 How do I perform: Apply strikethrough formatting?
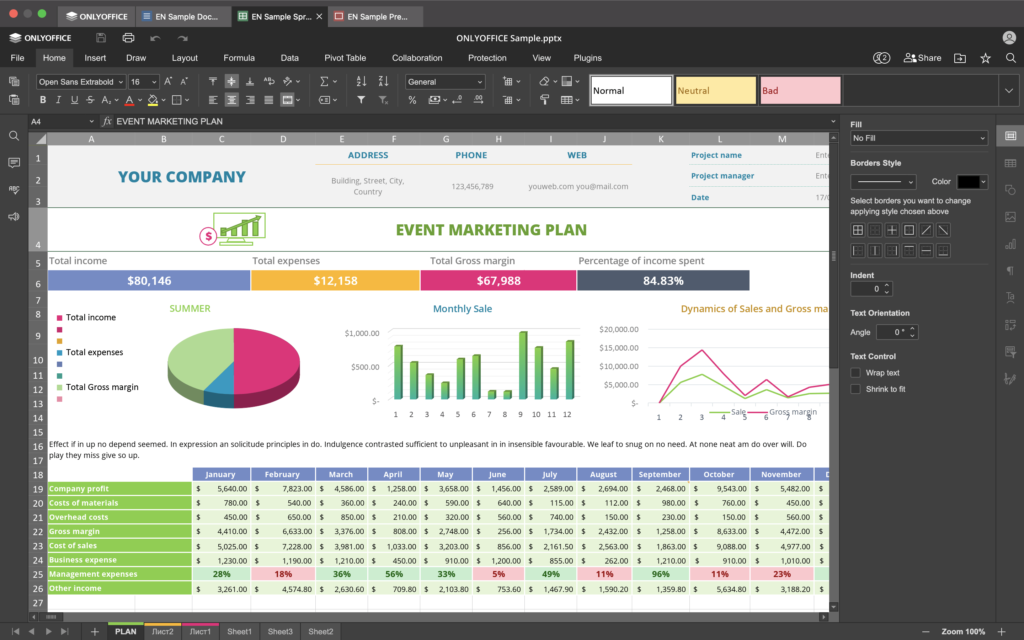(x=89, y=100)
